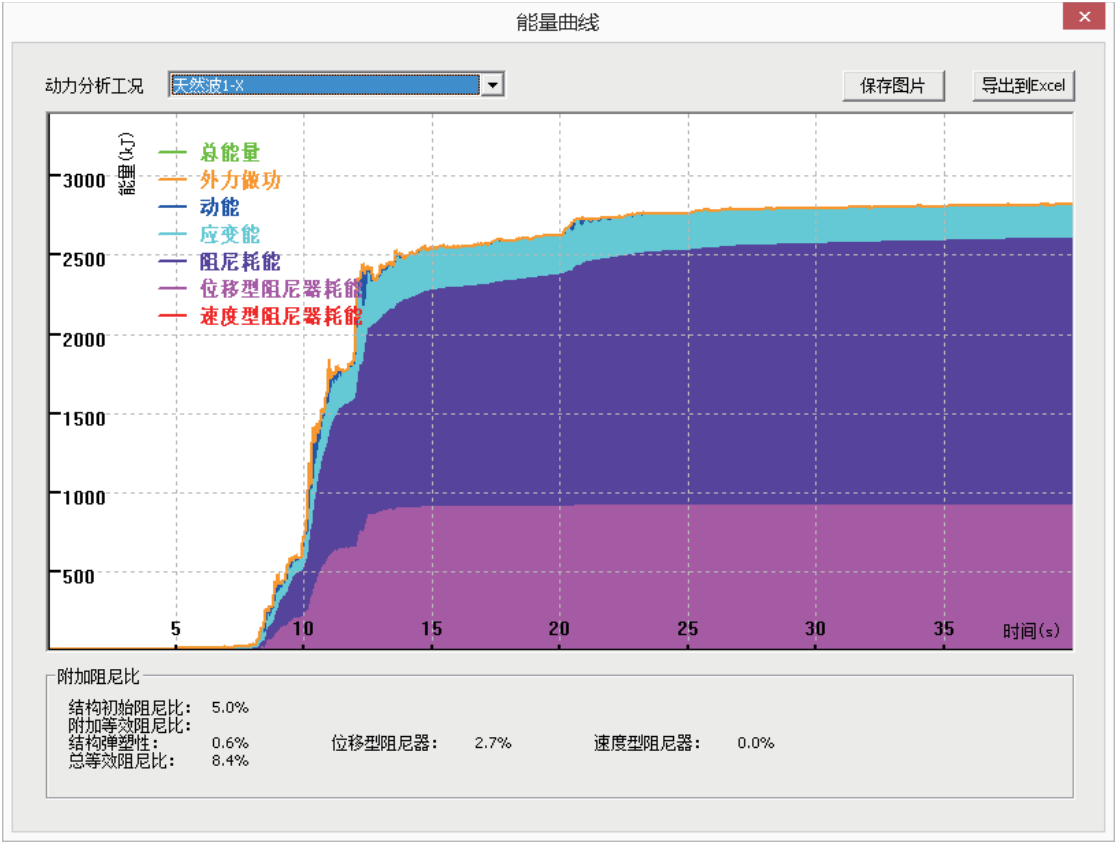Click the 位移型阻尼器 2.7% value

pos(492,743)
